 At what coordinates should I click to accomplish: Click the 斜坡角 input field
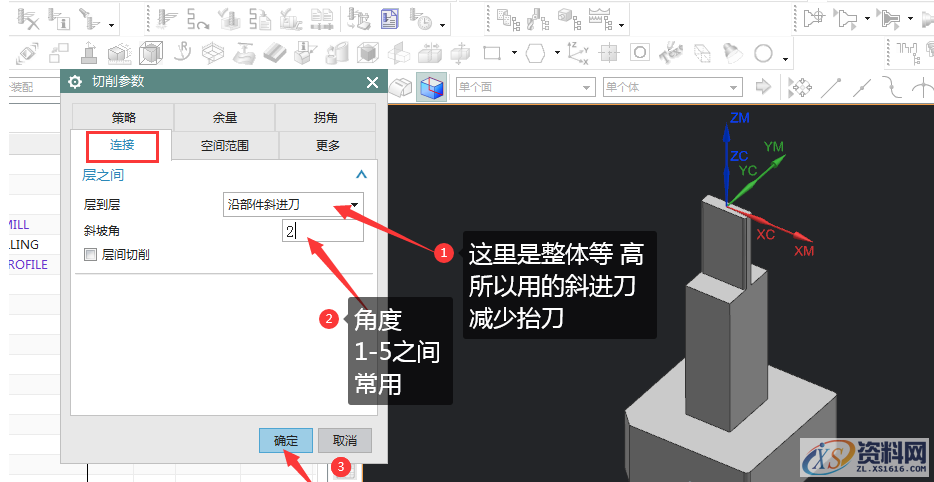pos(323,231)
